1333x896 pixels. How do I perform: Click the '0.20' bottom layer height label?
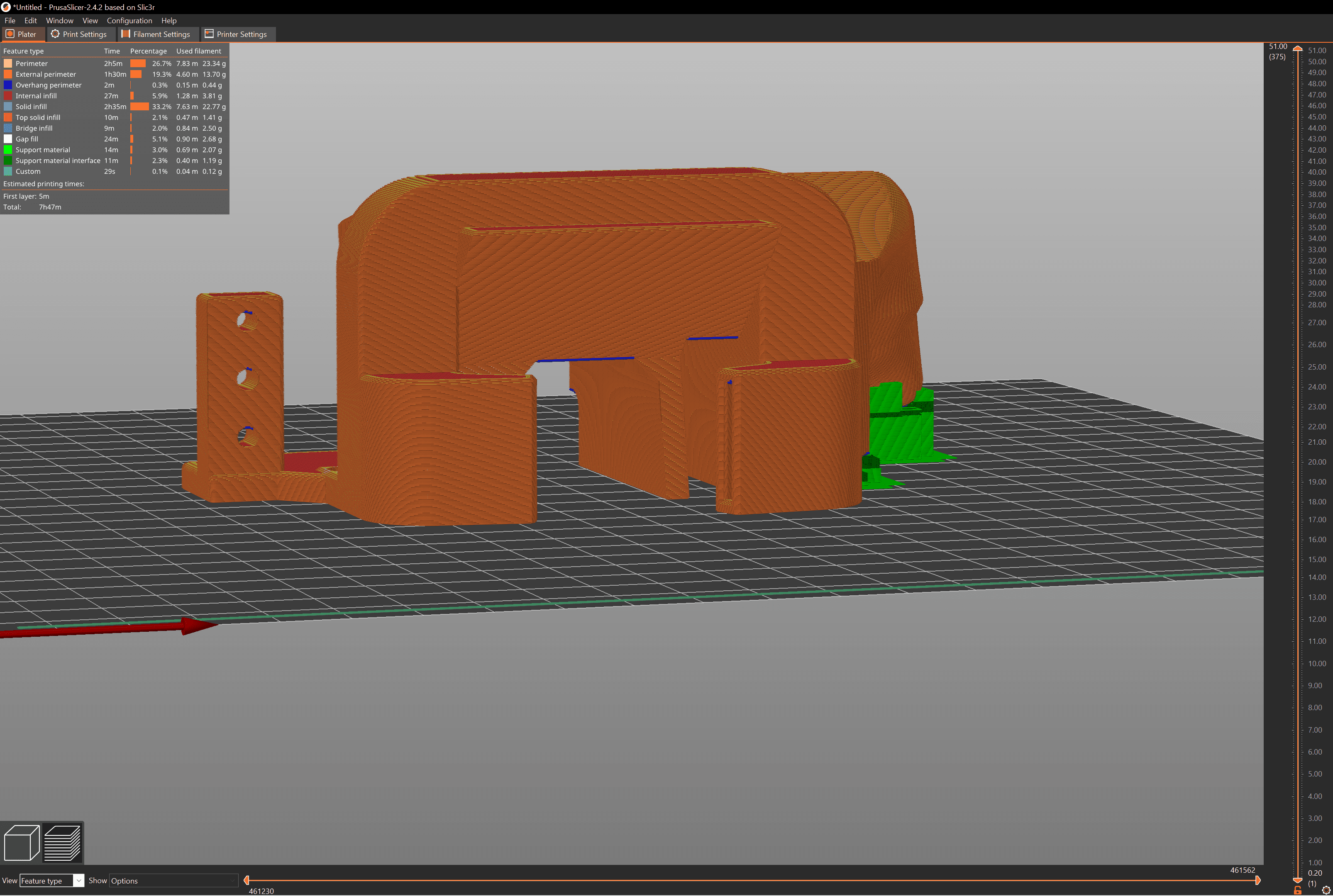pyautogui.click(x=1315, y=873)
